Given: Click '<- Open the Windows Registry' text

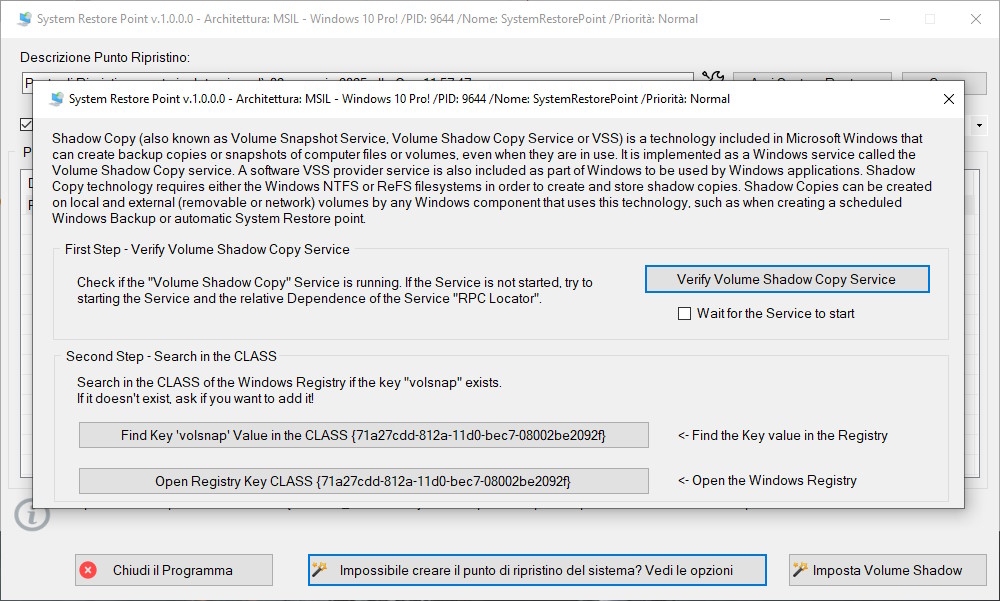Looking at the screenshot, I should (x=767, y=480).
